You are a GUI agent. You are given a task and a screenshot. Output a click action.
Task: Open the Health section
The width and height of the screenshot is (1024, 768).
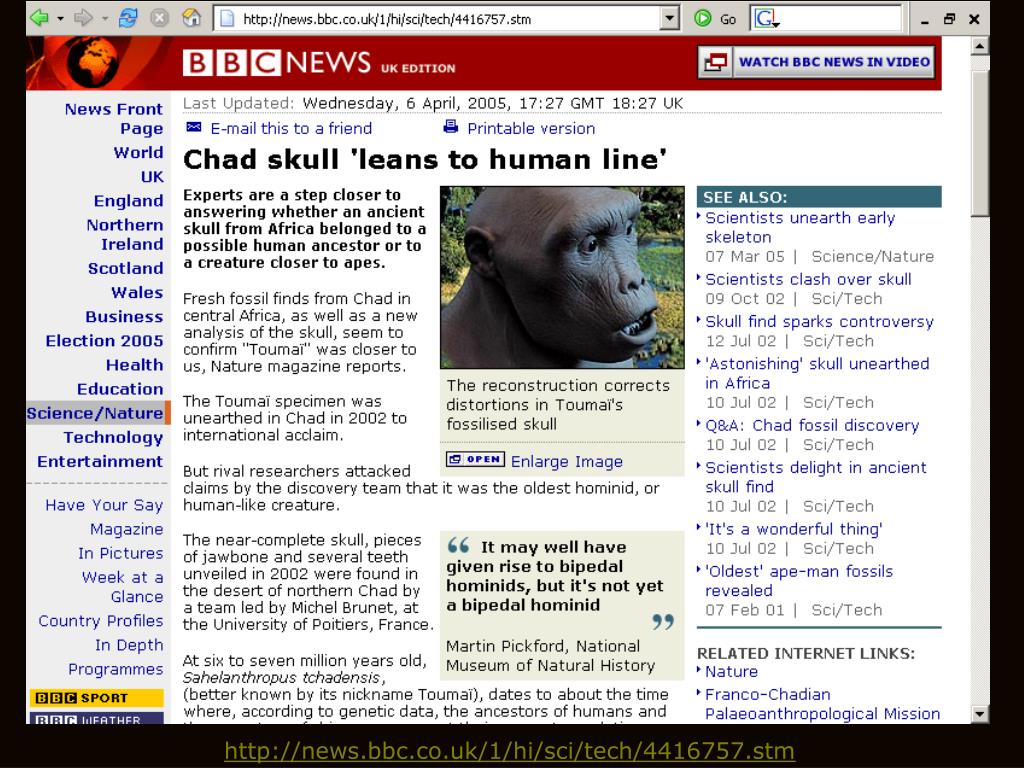pyautogui.click(x=135, y=365)
